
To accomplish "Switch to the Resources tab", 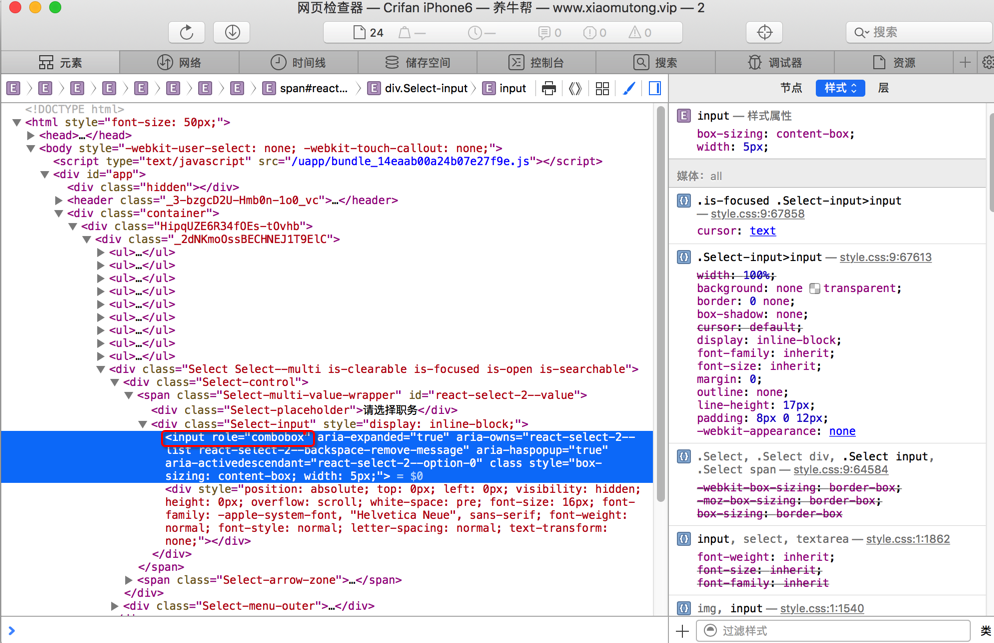I will coord(894,62).
